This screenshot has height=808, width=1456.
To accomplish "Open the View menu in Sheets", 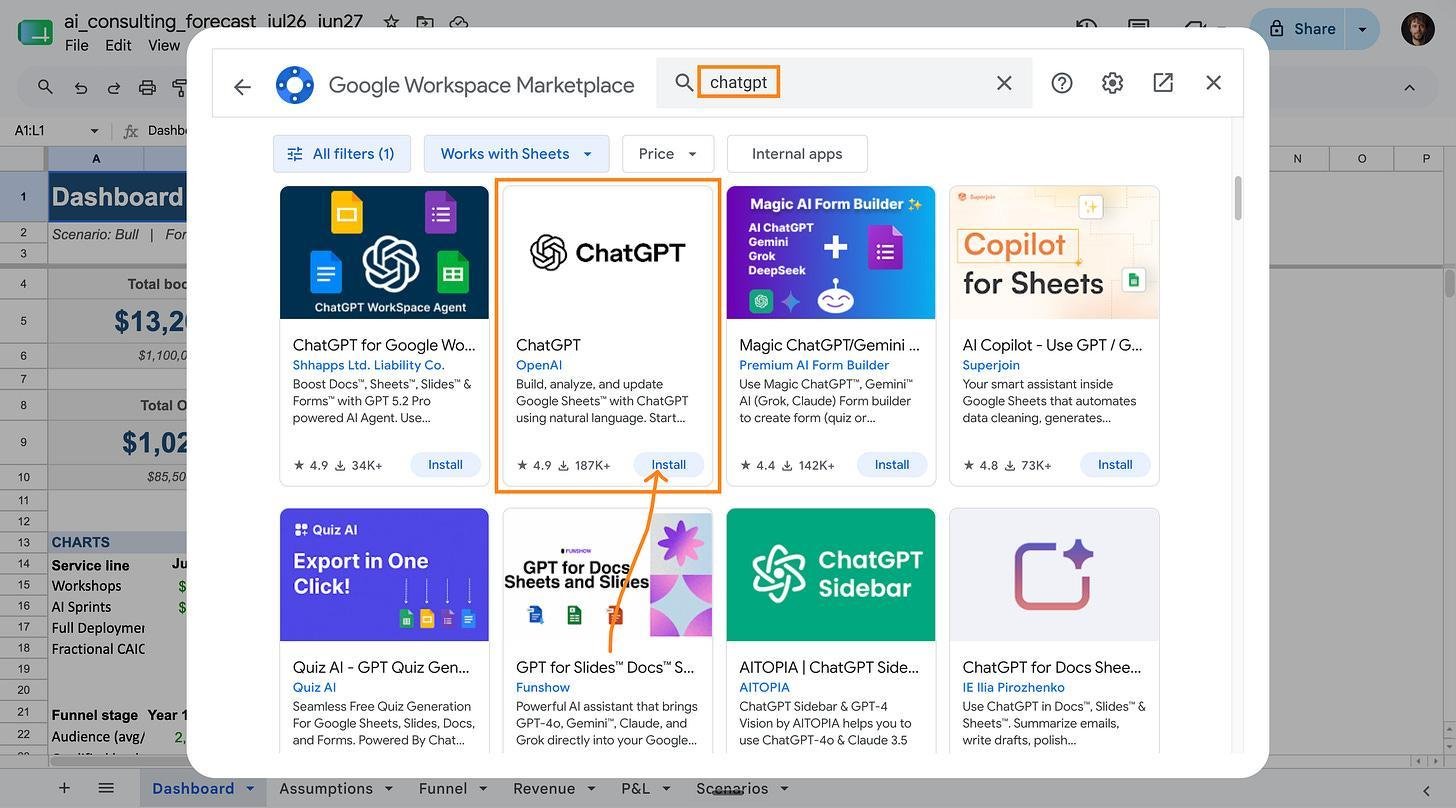I will pos(164,45).
